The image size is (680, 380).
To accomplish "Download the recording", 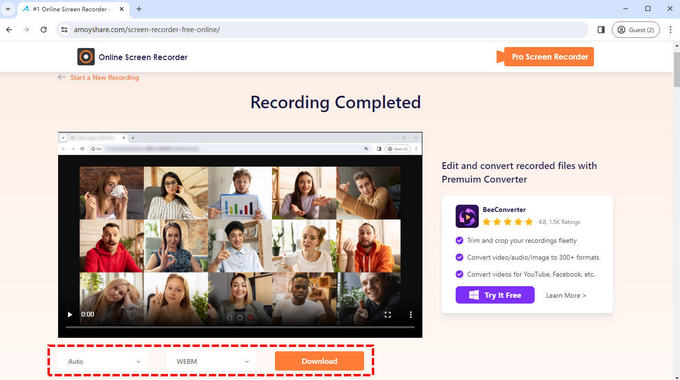I will click(319, 361).
